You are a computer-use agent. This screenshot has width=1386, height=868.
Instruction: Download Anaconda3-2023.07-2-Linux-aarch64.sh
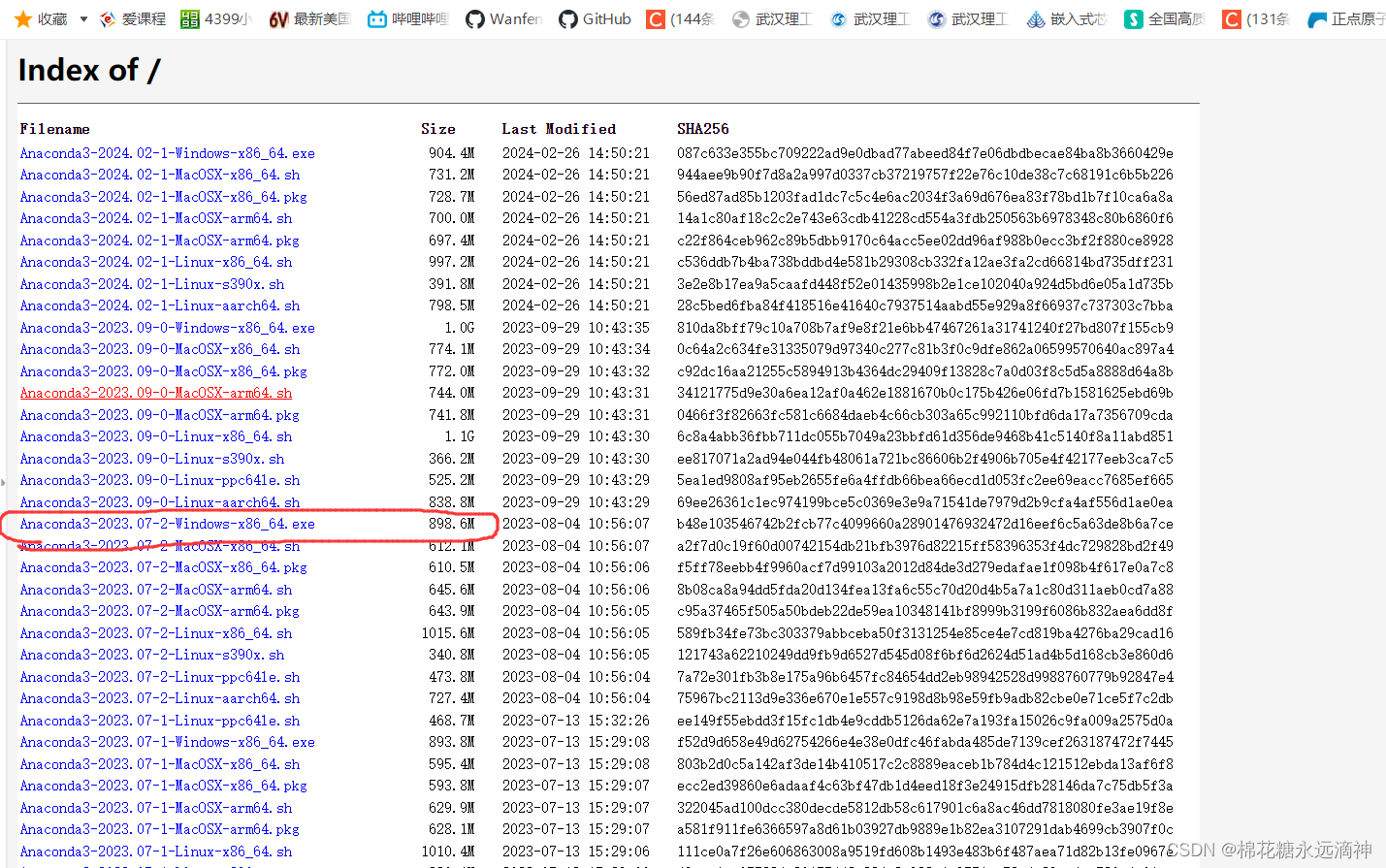pos(159,698)
